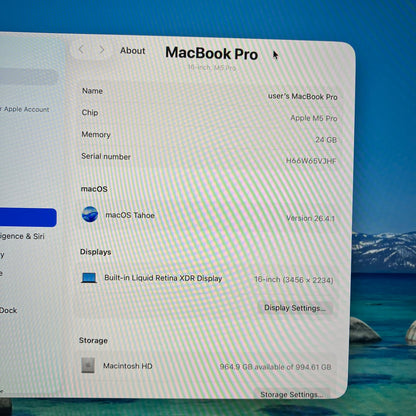Go back with the left chevron
Screen dimensions: 416x416
[x=81, y=50]
